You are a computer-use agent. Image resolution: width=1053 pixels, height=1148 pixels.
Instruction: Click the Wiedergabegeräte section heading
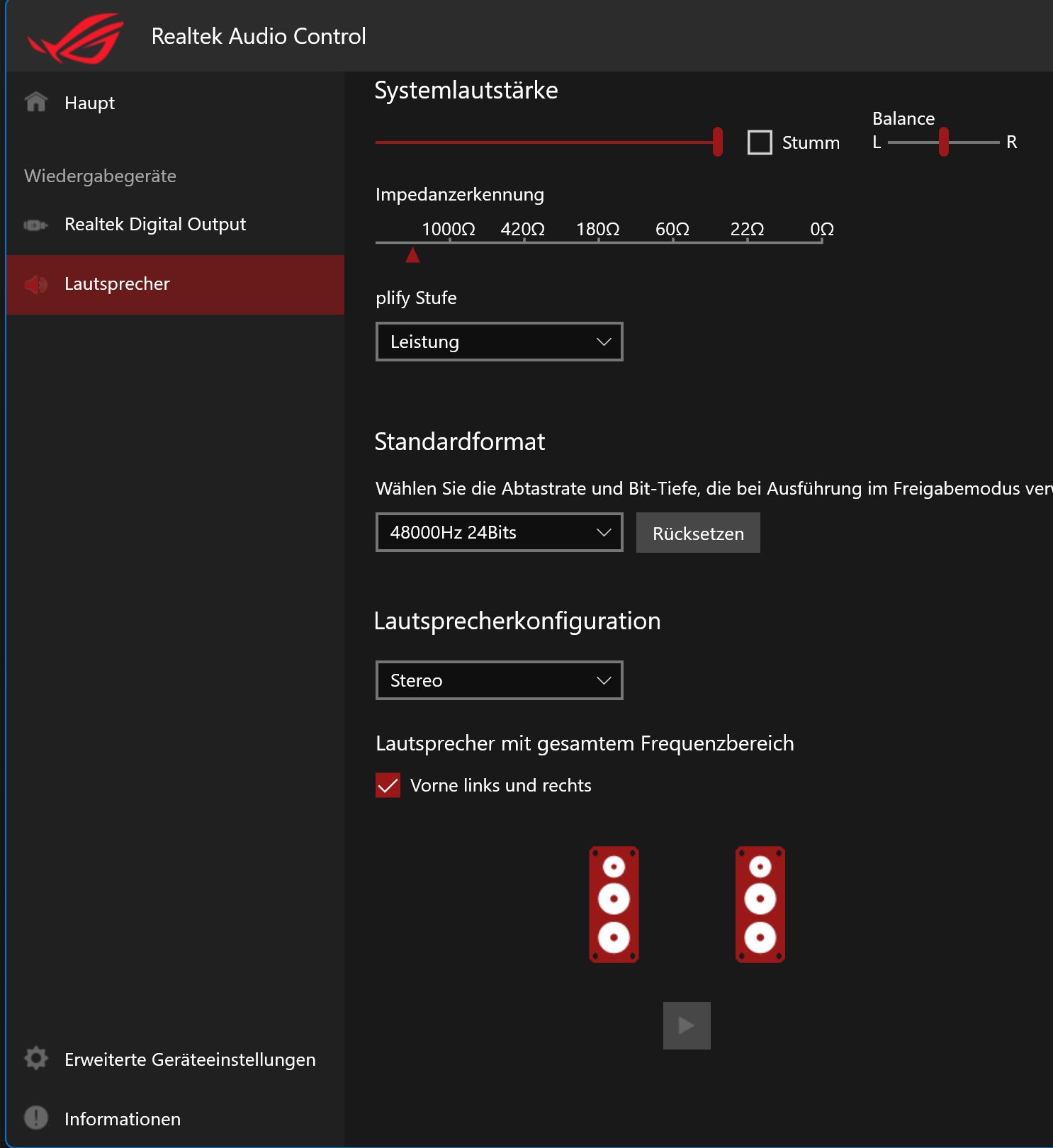[x=100, y=176]
